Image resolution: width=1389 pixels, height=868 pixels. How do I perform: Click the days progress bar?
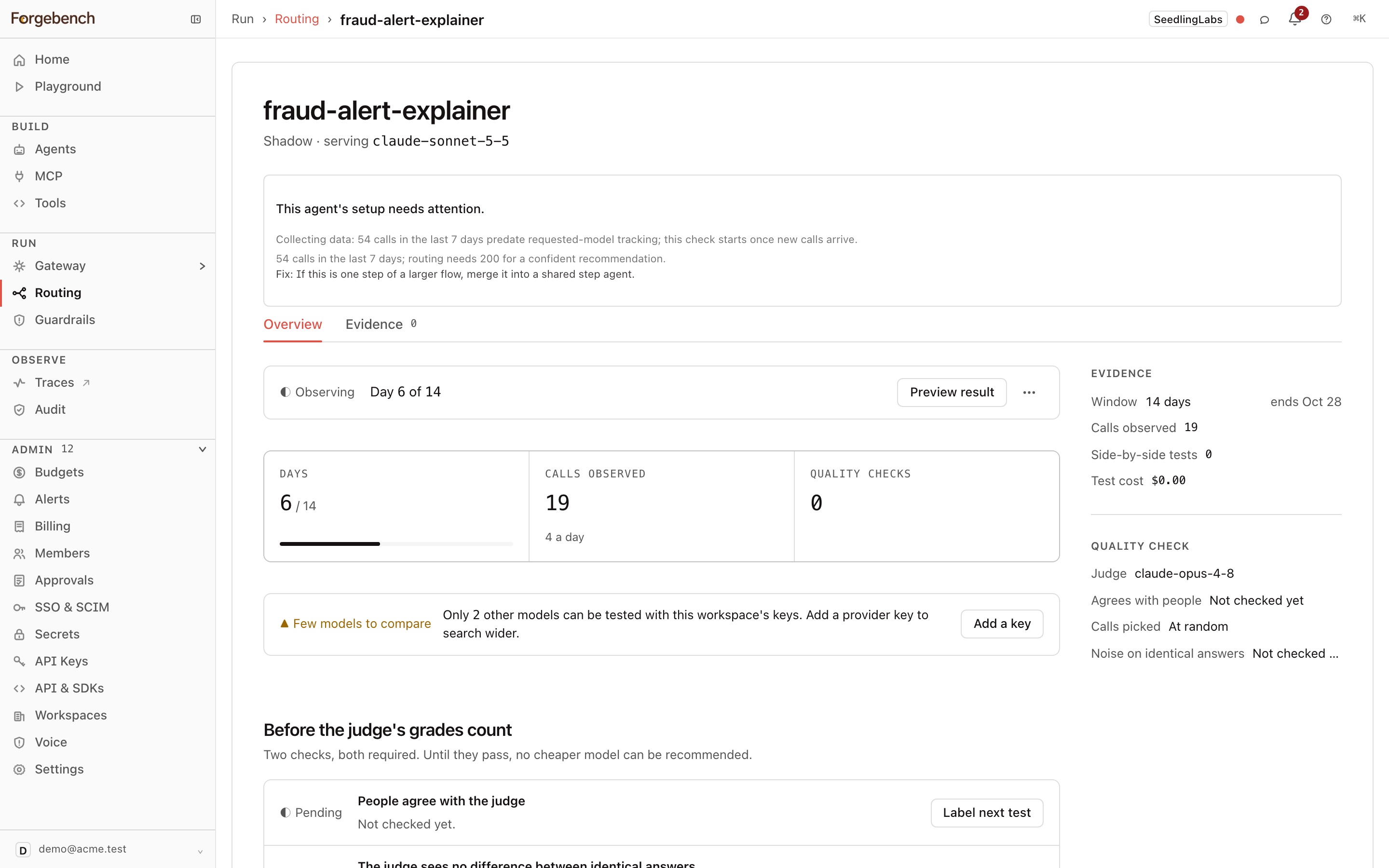(396, 543)
